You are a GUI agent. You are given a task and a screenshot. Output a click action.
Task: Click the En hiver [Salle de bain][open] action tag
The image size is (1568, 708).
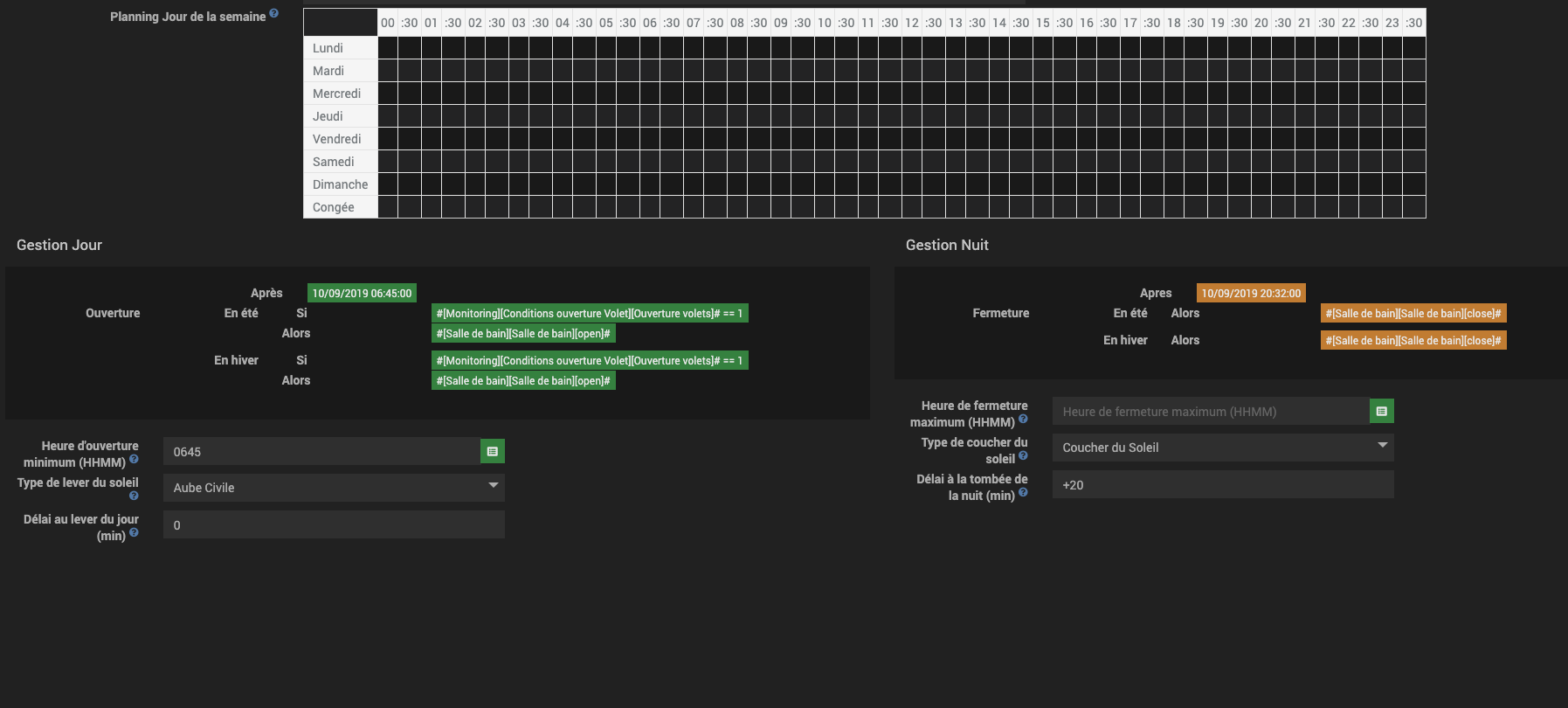point(523,380)
